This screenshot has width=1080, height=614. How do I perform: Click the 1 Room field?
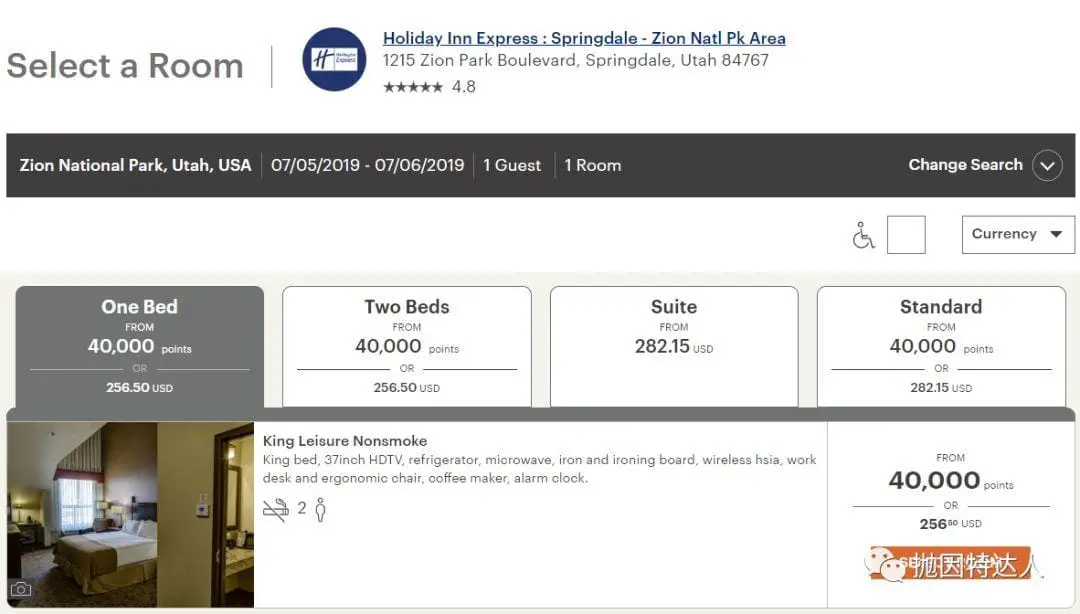592,165
